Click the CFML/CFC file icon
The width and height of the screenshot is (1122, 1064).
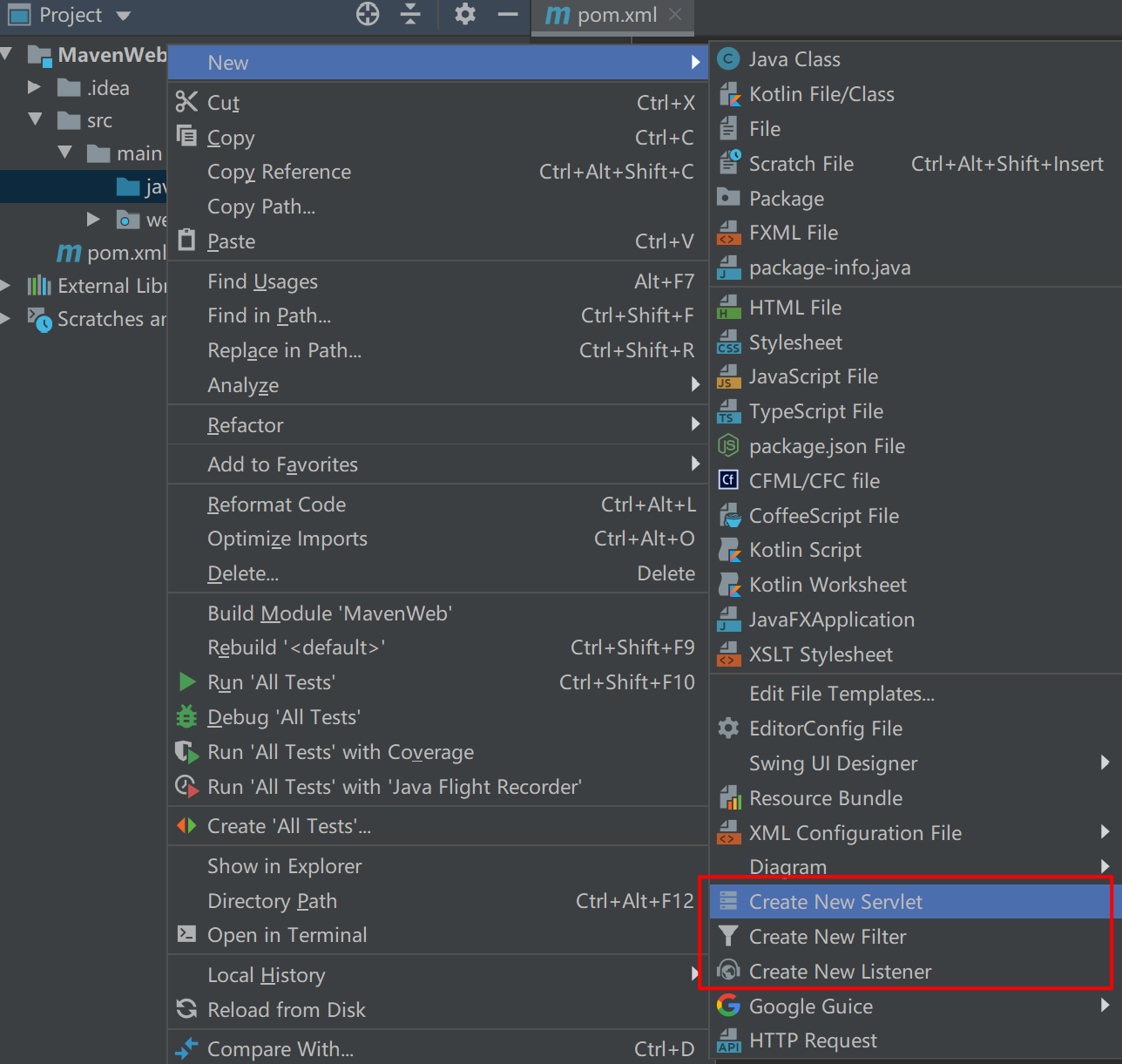728,480
